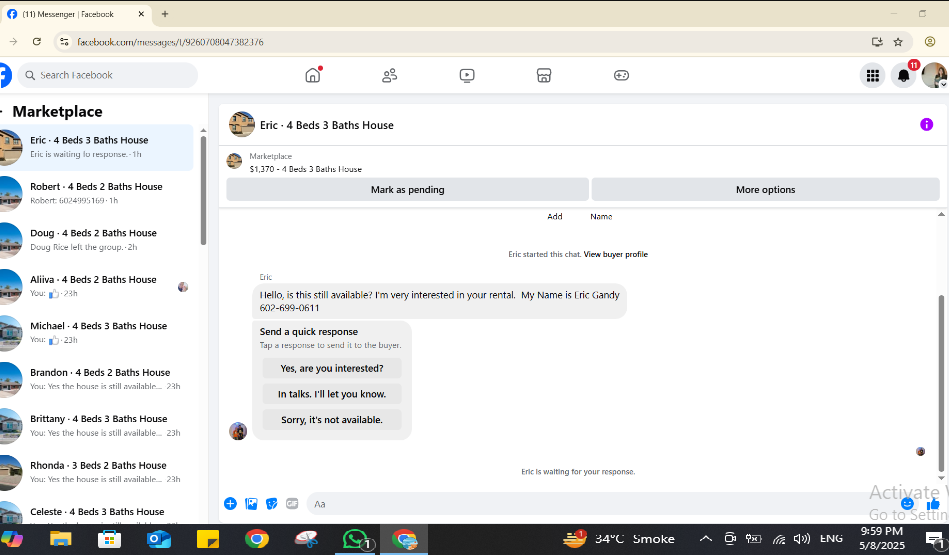949x555 pixels.
Task: Open Eric 4 Beds 3 Baths House conversation
Action: (97, 147)
